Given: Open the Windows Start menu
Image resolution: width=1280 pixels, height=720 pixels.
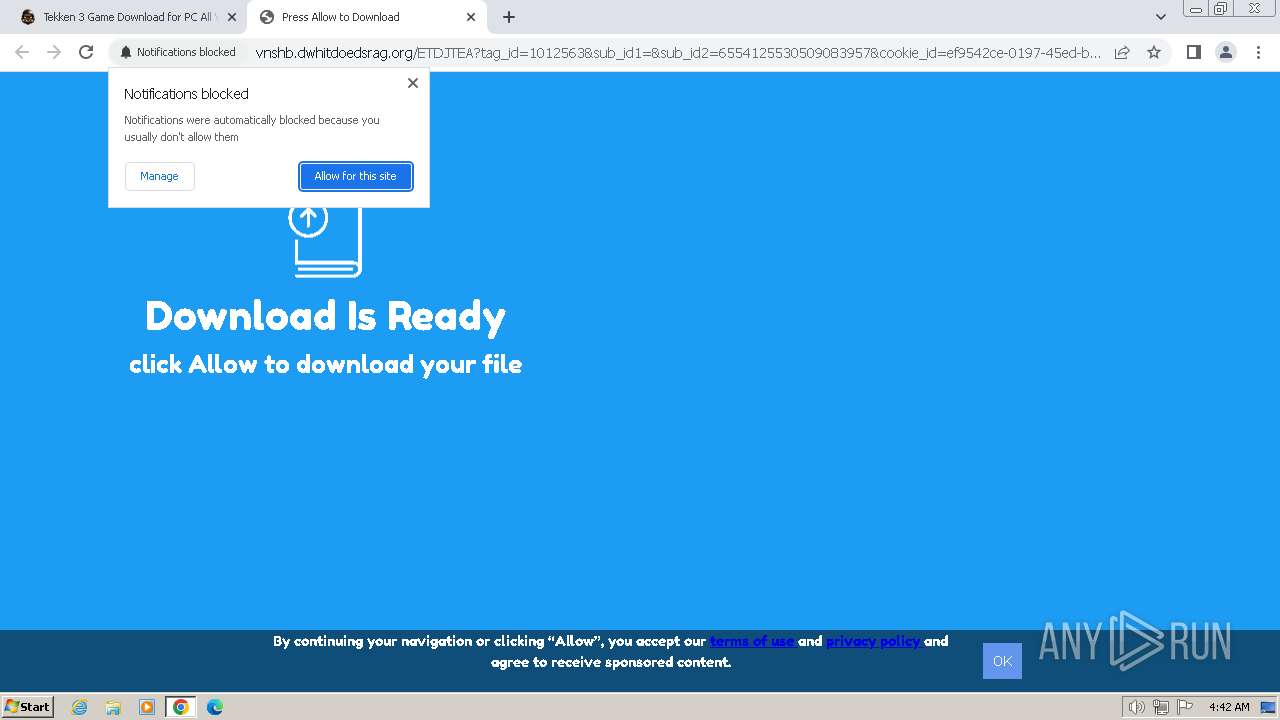Looking at the screenshot, I should [27, 706].
